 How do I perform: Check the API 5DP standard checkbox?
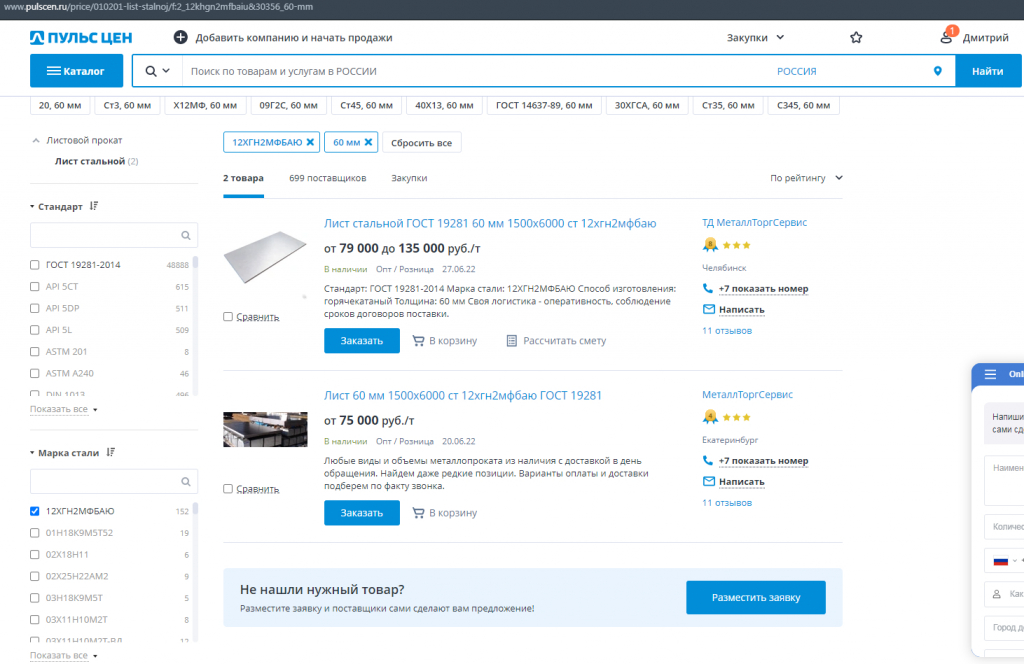point(35,308)
